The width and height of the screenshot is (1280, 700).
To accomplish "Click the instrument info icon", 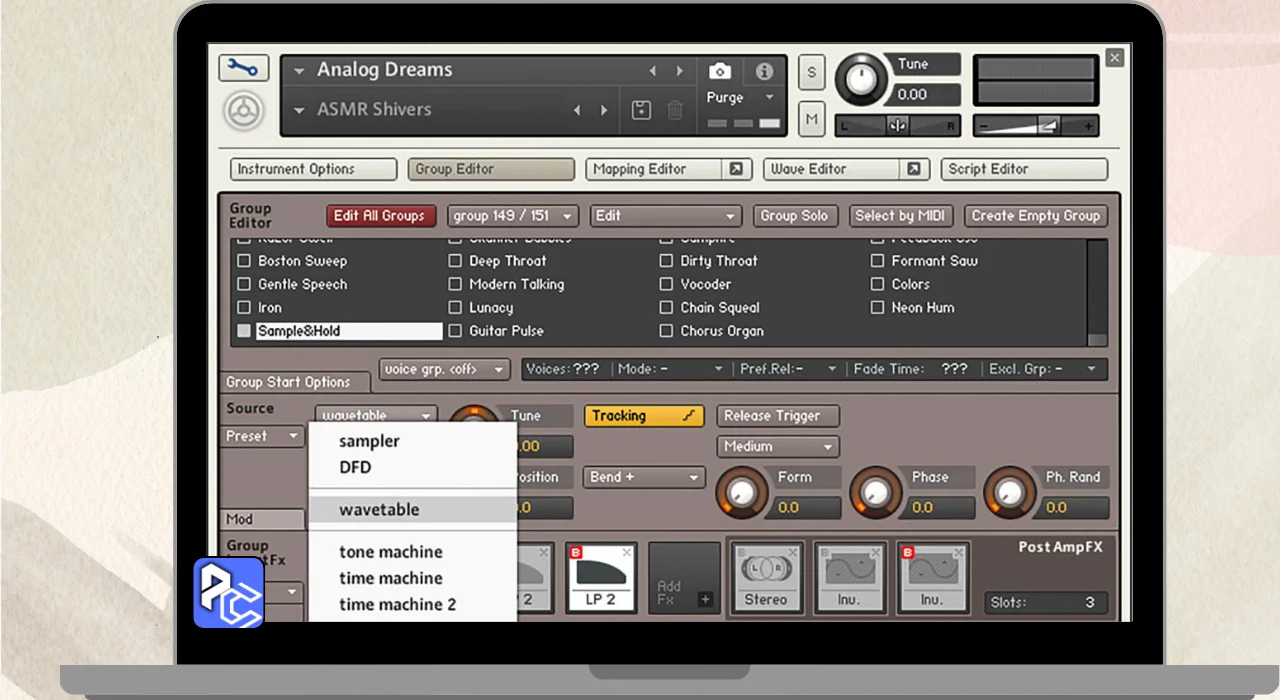I will coord(764,71).
